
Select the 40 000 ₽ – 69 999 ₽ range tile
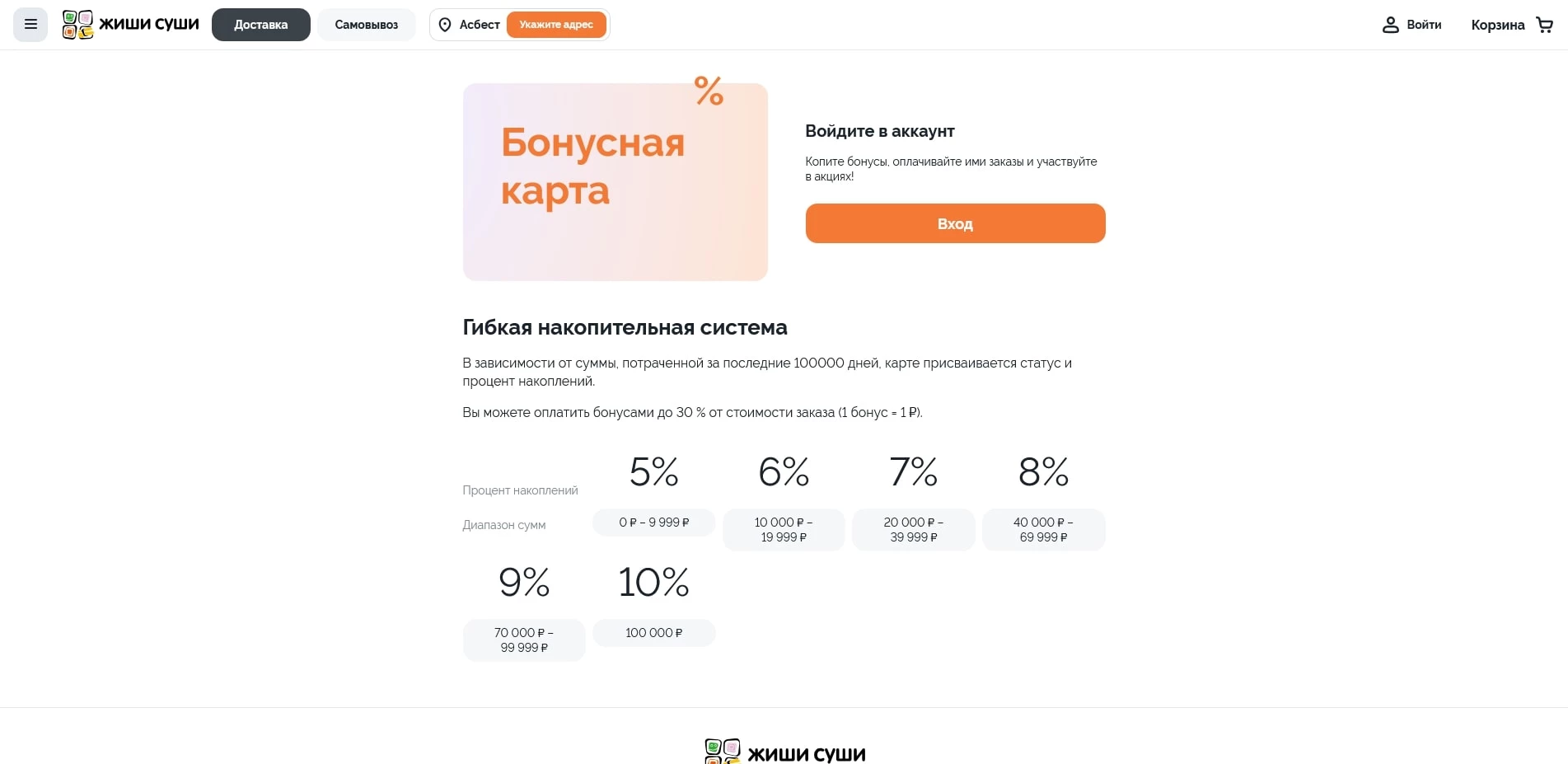pos(1042,529)
